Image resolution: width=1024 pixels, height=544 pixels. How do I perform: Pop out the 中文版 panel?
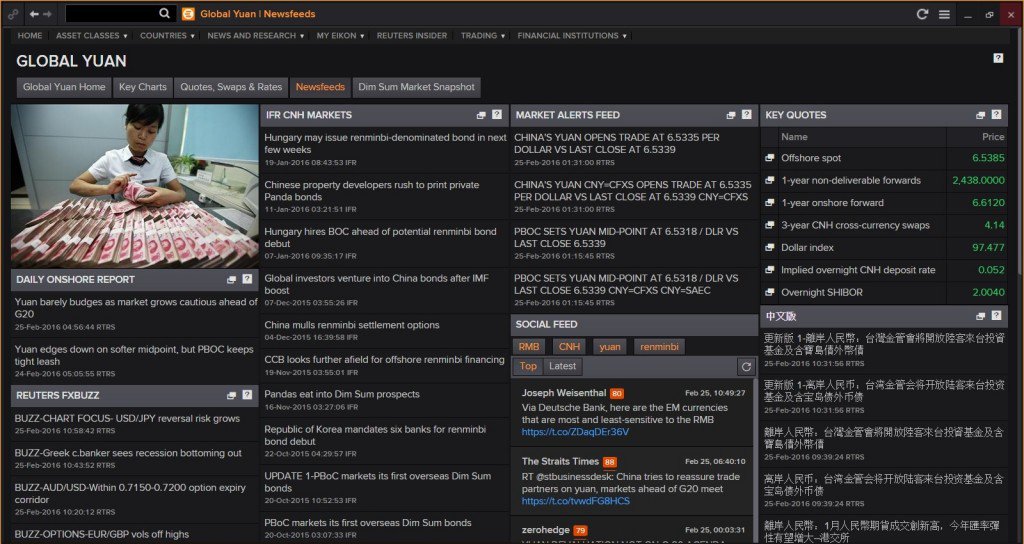click(x=980, y=316)
